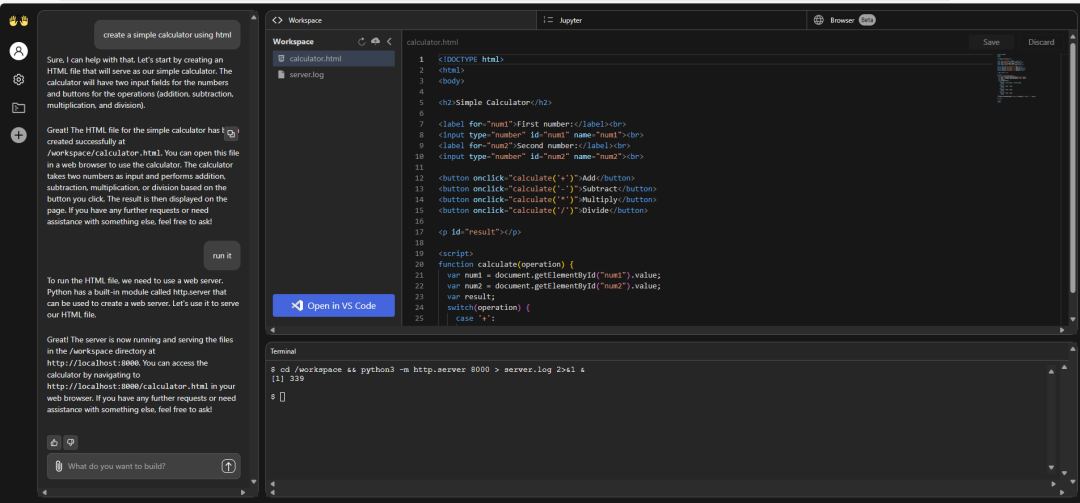Click the folder terminal icon in sidebar
The height and width of the screenshot is (503, 1080).
[x=19, y=107]
